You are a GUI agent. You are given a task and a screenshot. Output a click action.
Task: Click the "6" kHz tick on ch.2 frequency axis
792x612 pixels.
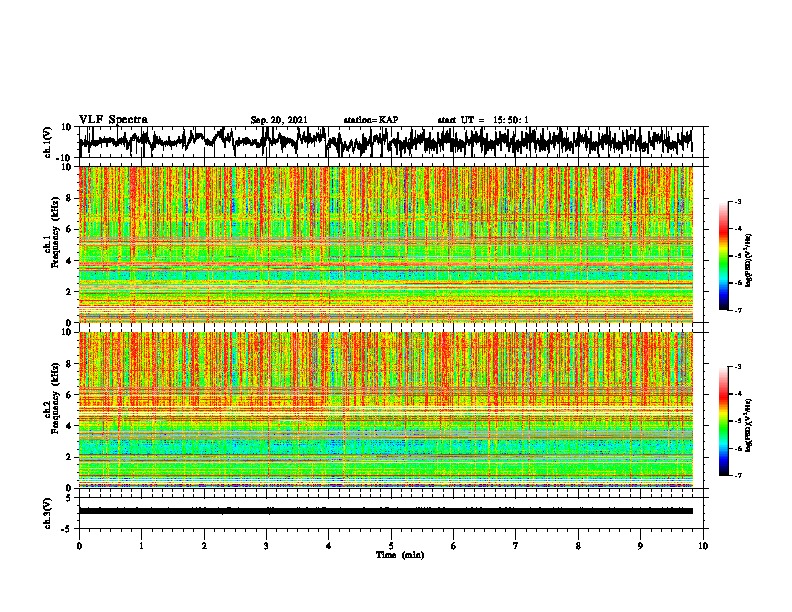[69, 395]
